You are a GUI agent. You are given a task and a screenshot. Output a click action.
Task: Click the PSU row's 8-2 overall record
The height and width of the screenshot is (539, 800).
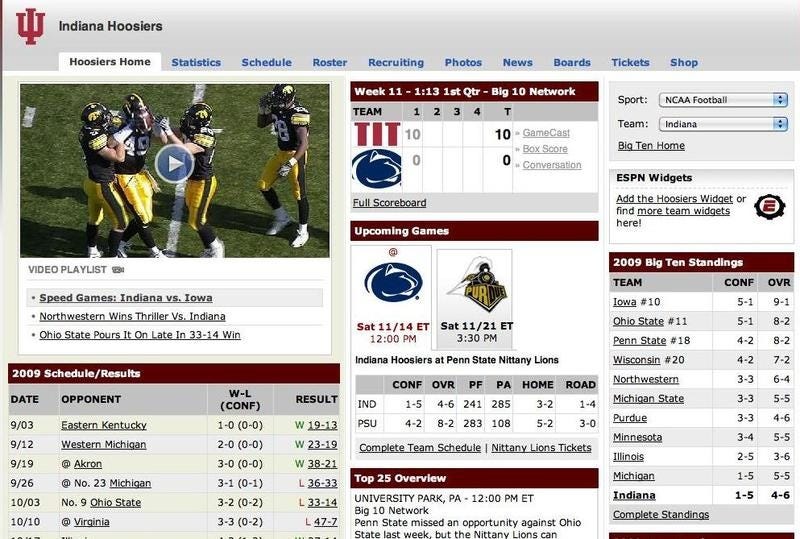(445, 424)
